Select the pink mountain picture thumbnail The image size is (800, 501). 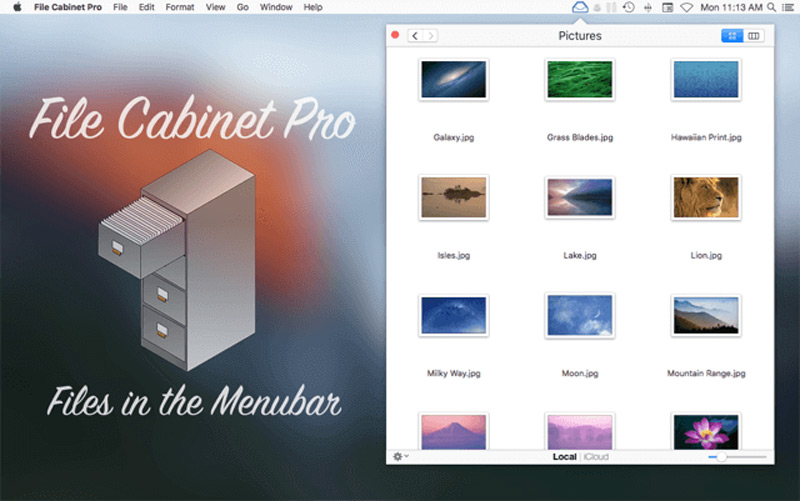(454, 432)
